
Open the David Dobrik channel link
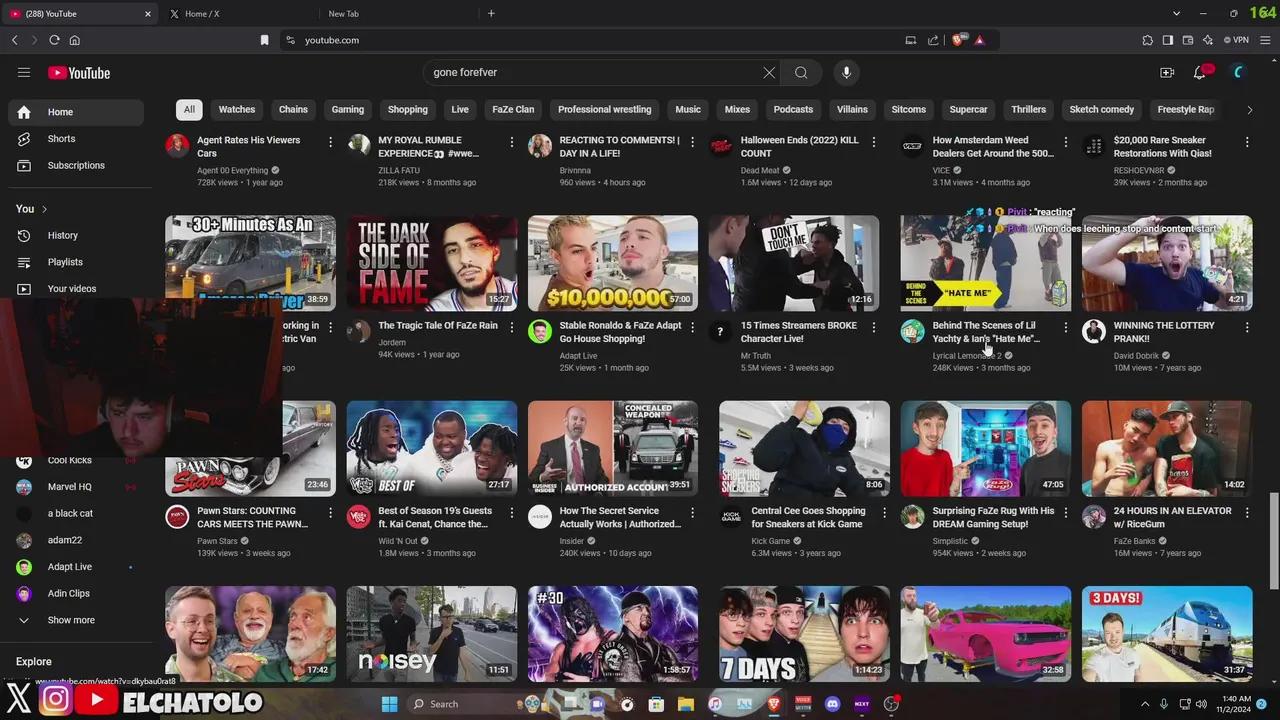(1138, 356)
